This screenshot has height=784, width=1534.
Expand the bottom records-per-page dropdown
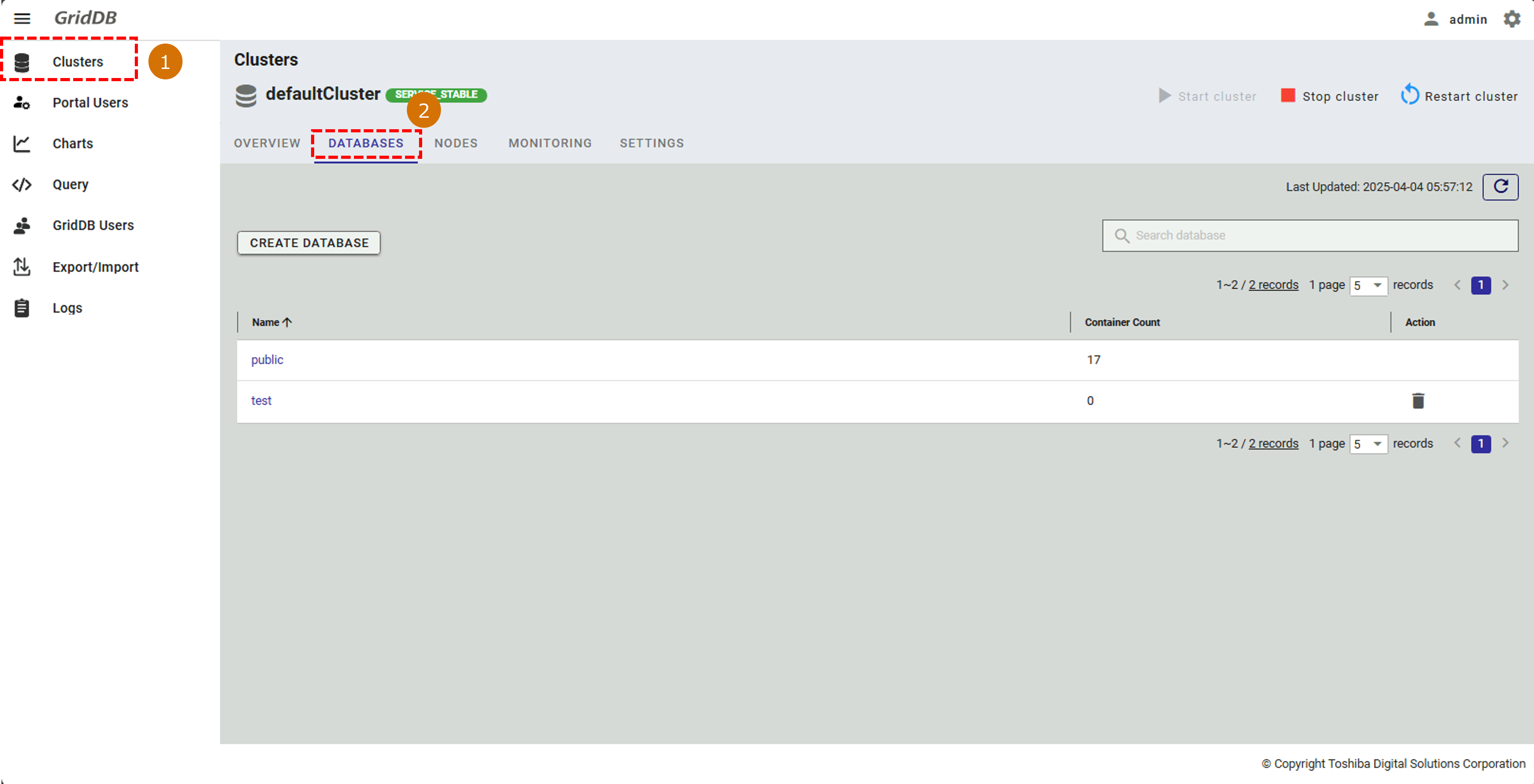[1368, 443]
